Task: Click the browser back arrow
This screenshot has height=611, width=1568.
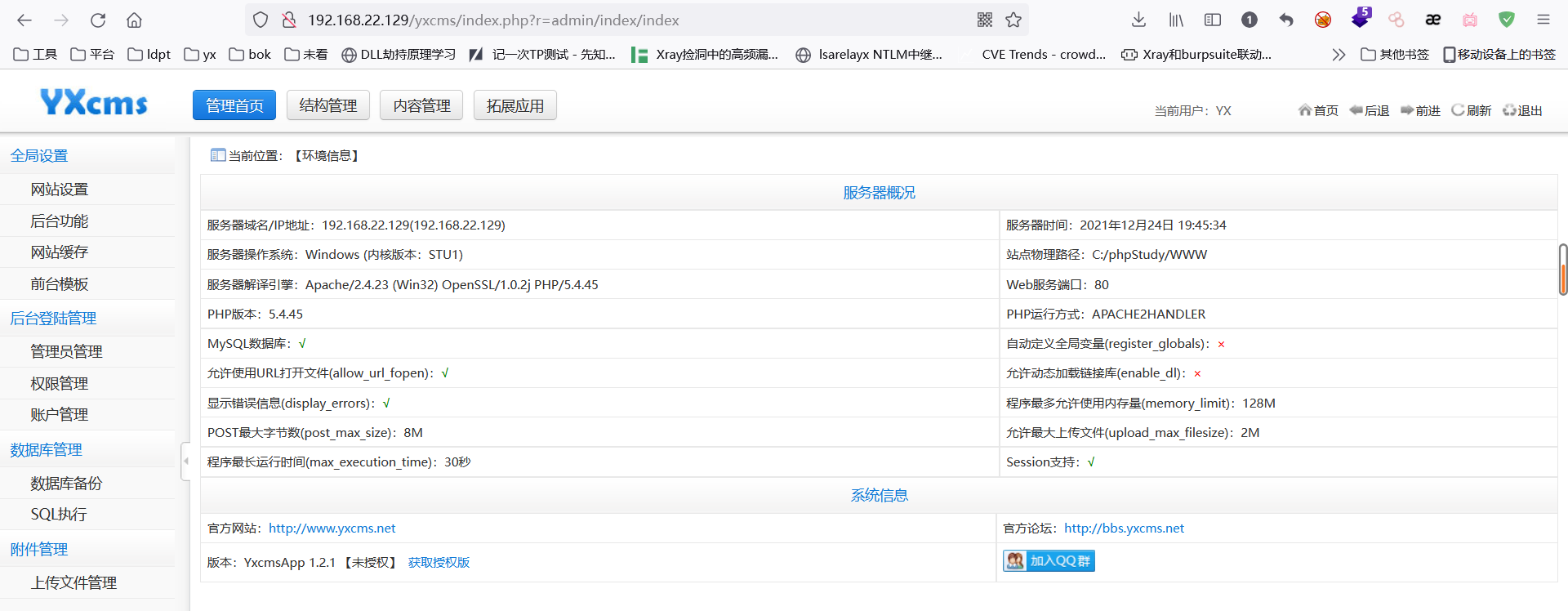Action: 24,20
